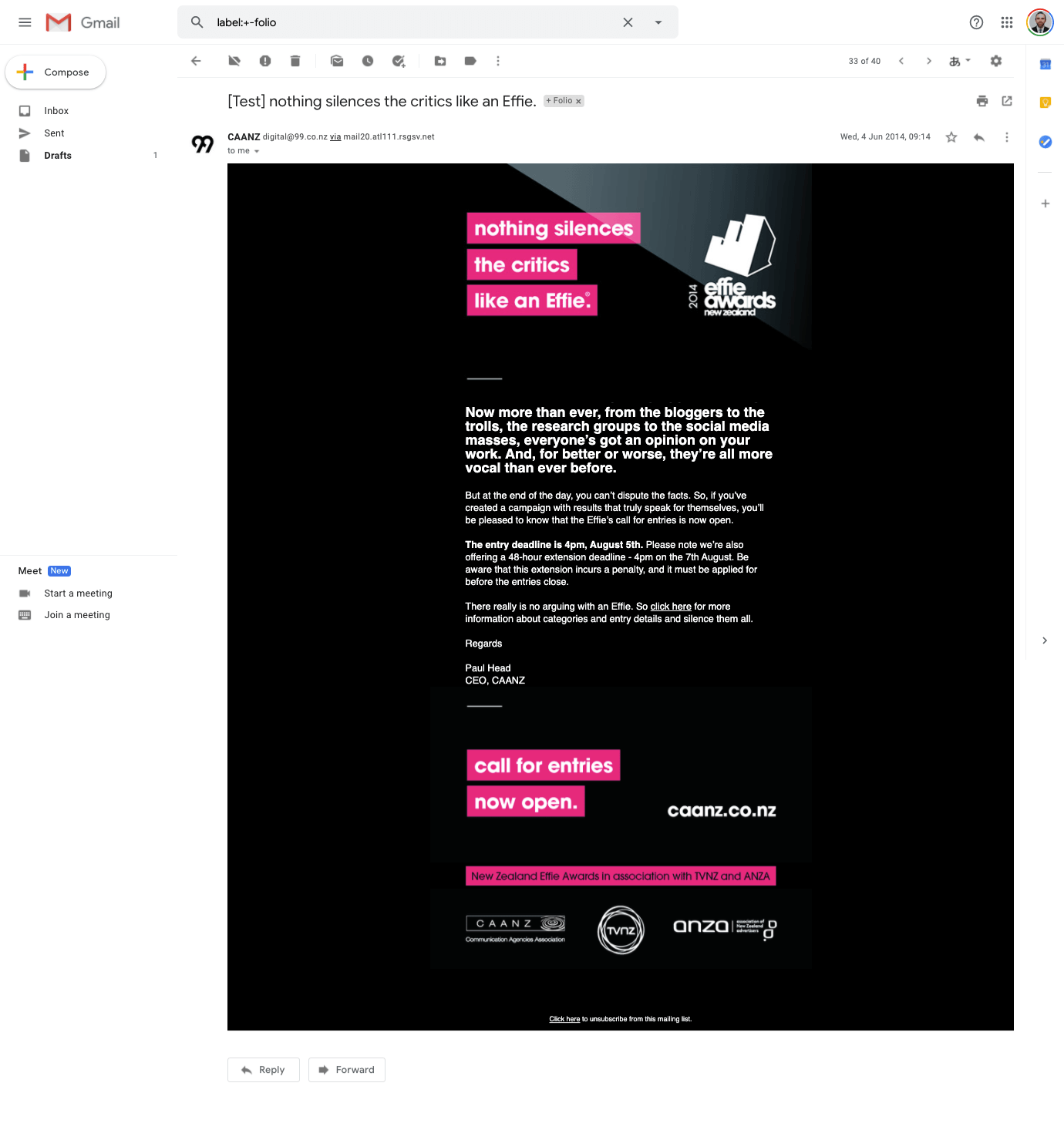The width and height of the screenshot is (1064, 1133).
Task: Open the Sent folder
Action: (x=54, y=133)
